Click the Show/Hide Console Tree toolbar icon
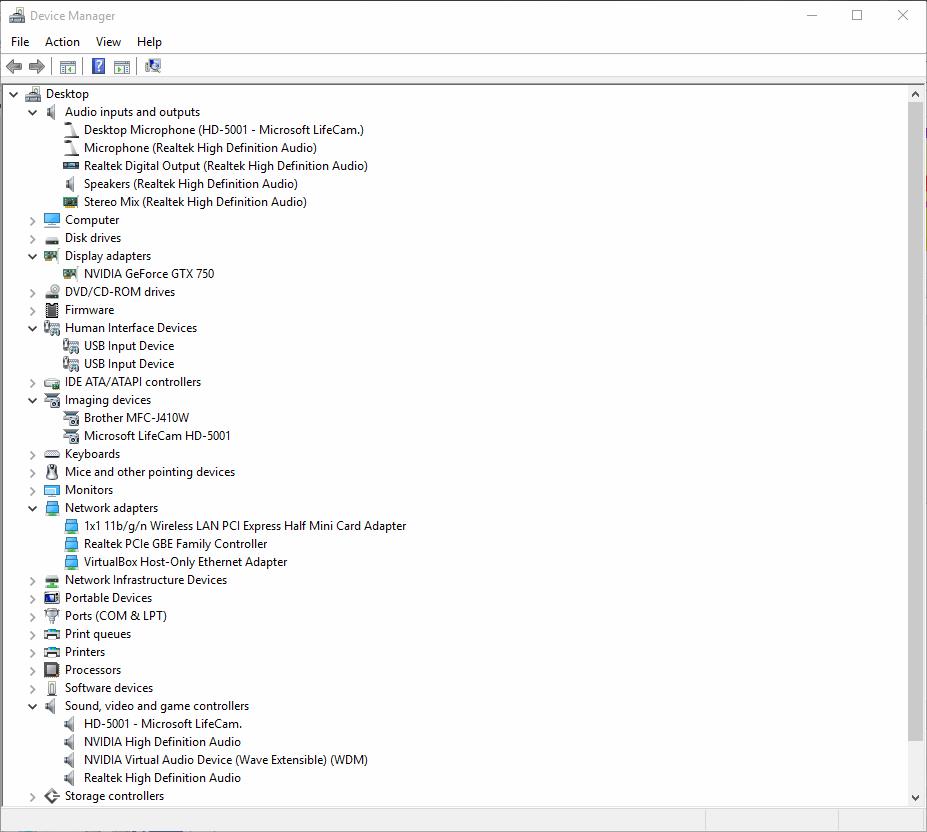Screen dimensions: 927x832 pos(67,67)
